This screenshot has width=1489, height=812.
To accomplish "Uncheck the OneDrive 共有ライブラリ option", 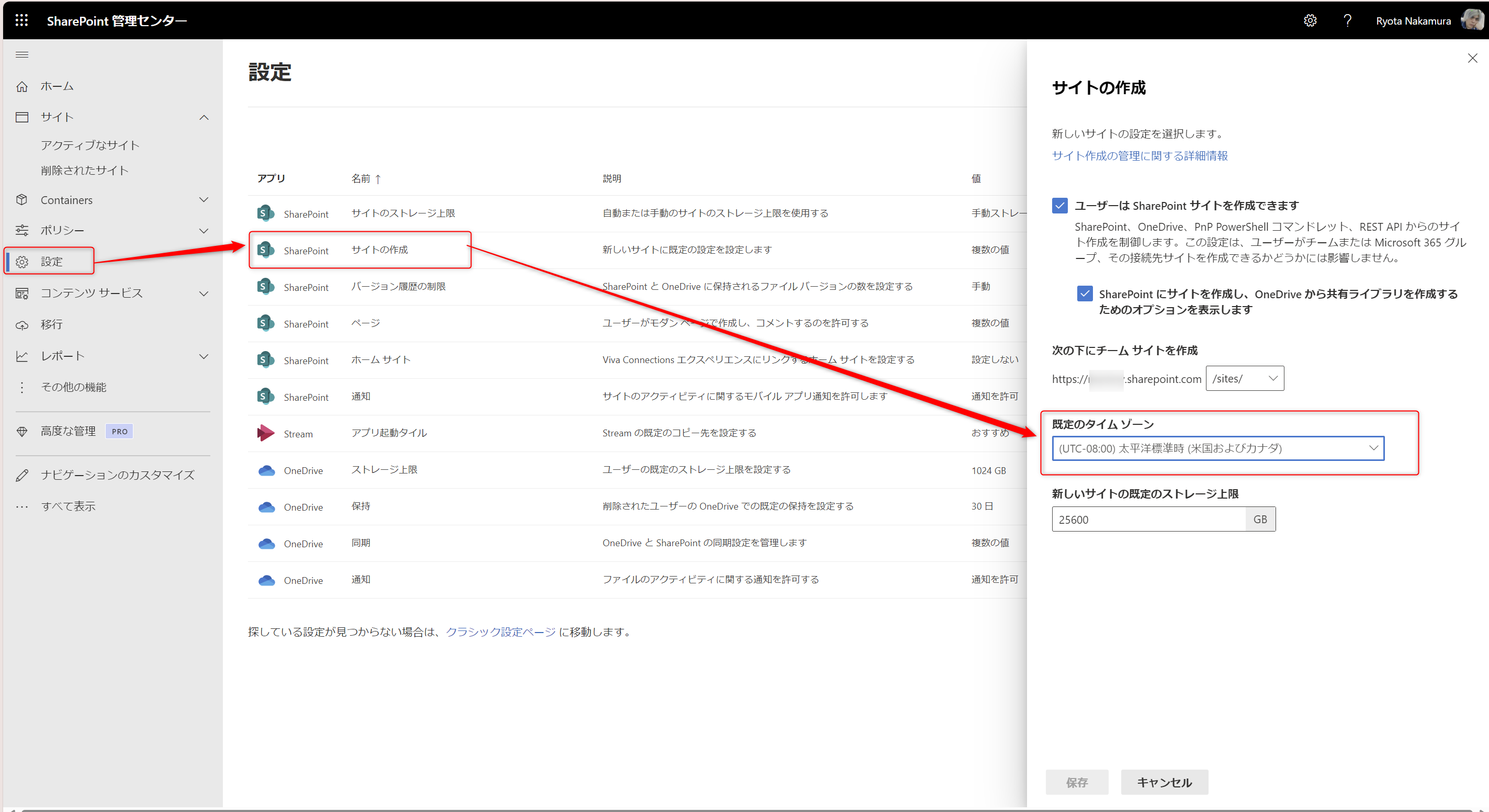I will 1086,294.
